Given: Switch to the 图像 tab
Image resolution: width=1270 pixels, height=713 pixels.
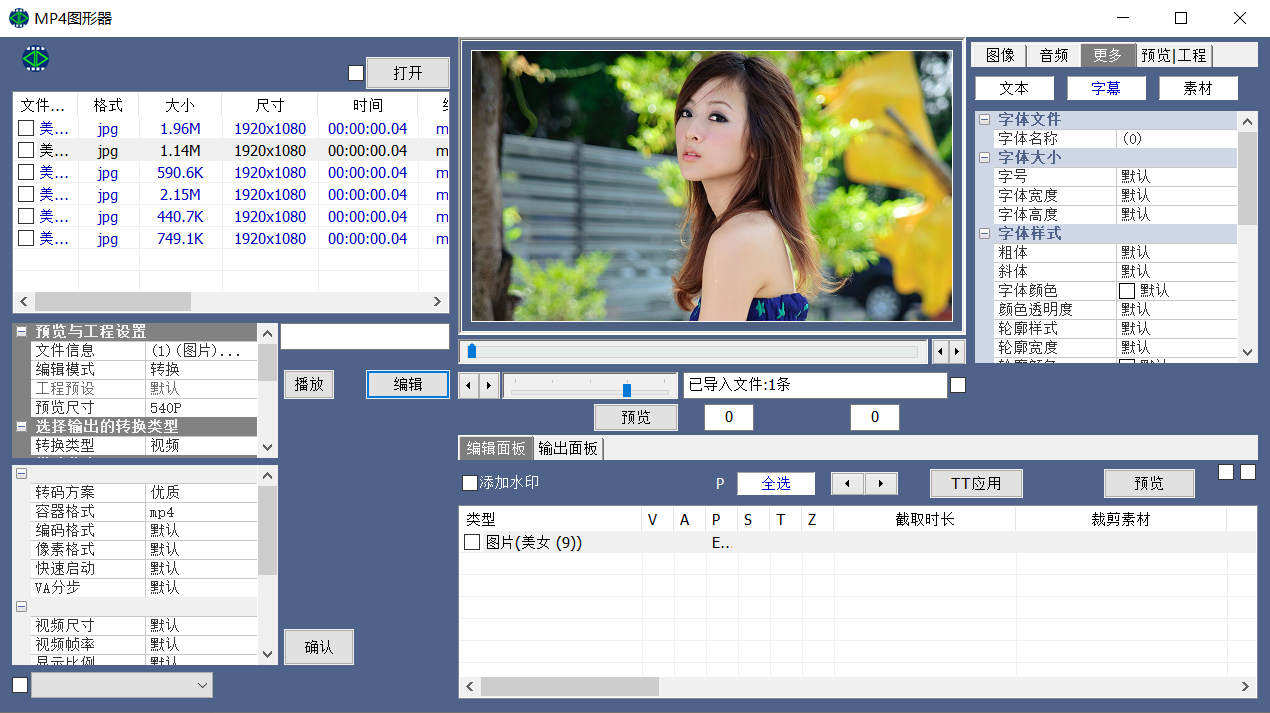Looking at the screenshot, I should (x=1000, y=55).
